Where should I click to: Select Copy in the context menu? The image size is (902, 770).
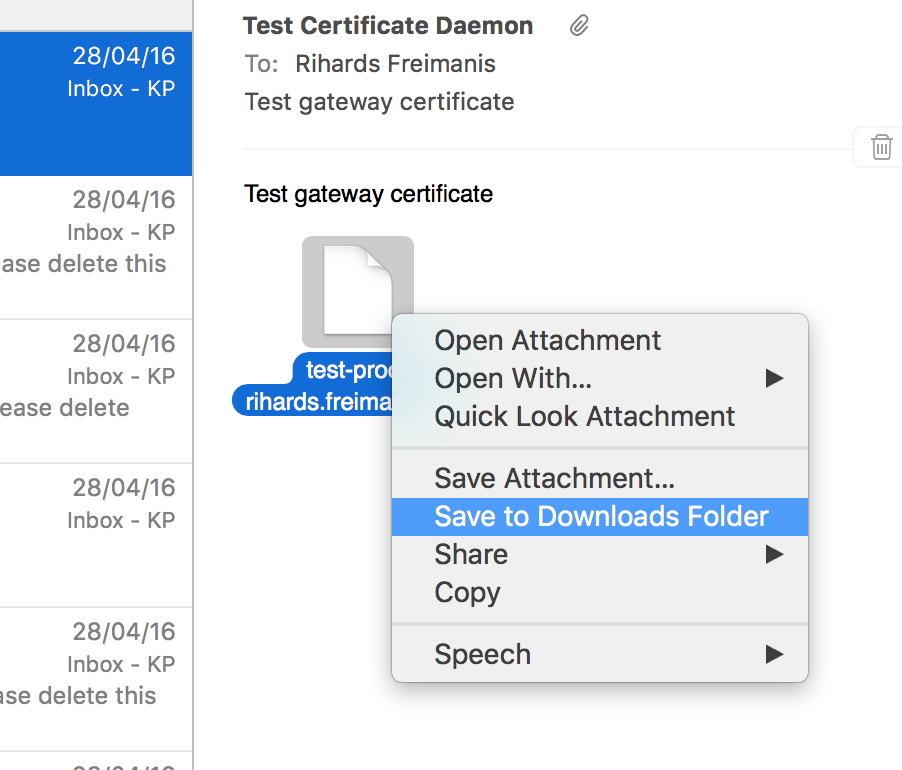467,593
